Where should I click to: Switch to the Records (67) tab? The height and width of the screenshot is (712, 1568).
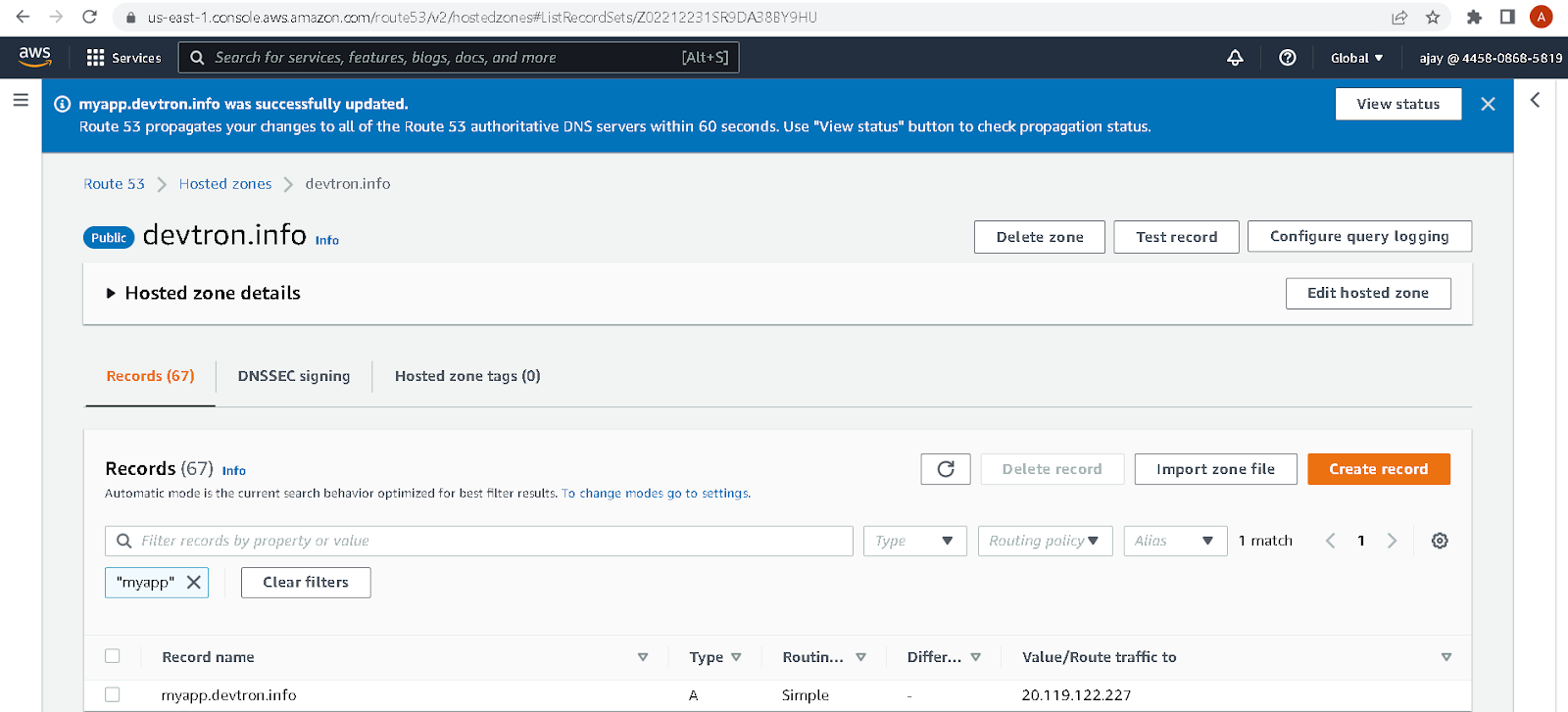click(151, 376)
